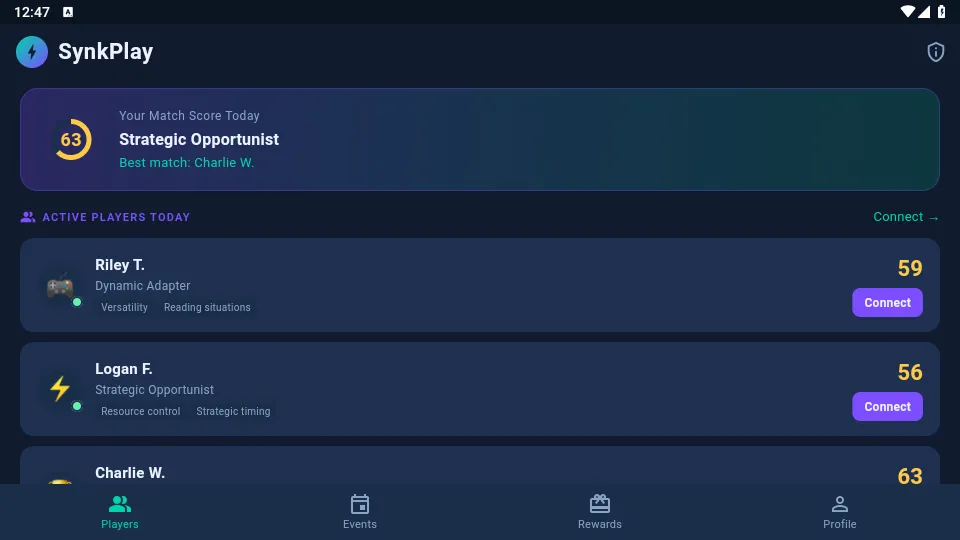The image size is (960, 540).
Task: Tap Logan F.'s score 56
Action: point(910,372)
